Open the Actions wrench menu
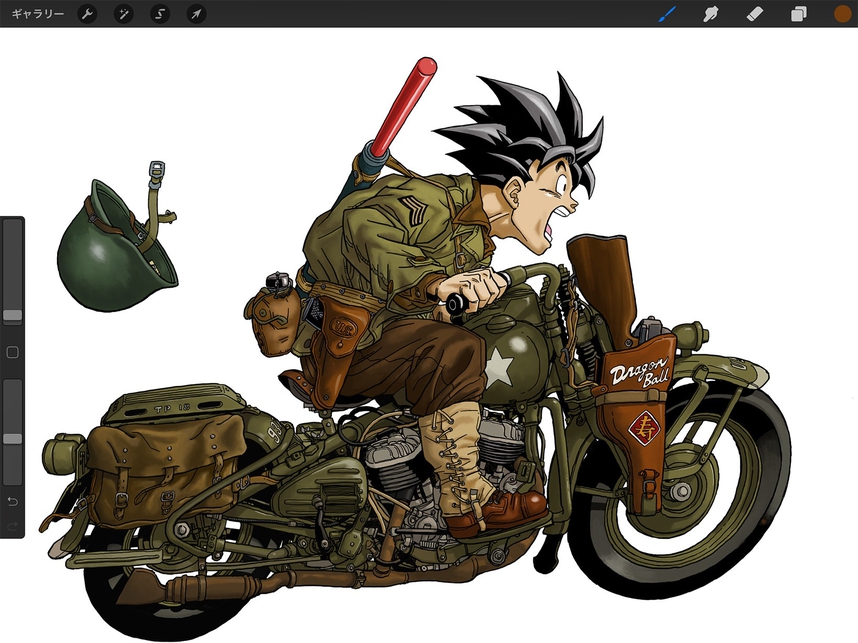The image size is (858, 643). 88,14
